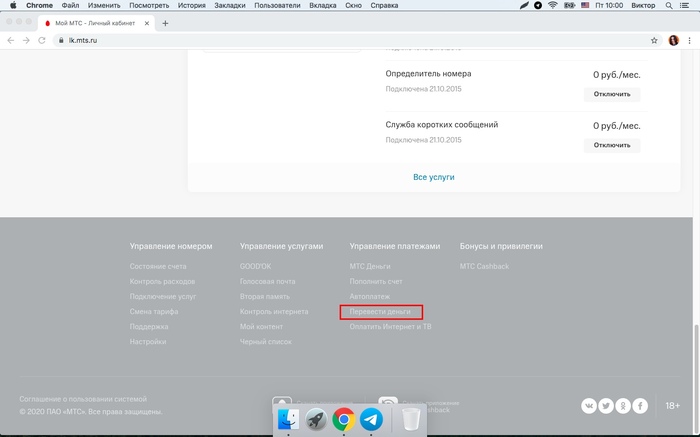Open Chrome three-dot menu
Viewport: 700px width, 437px height.
coord(689,41)
